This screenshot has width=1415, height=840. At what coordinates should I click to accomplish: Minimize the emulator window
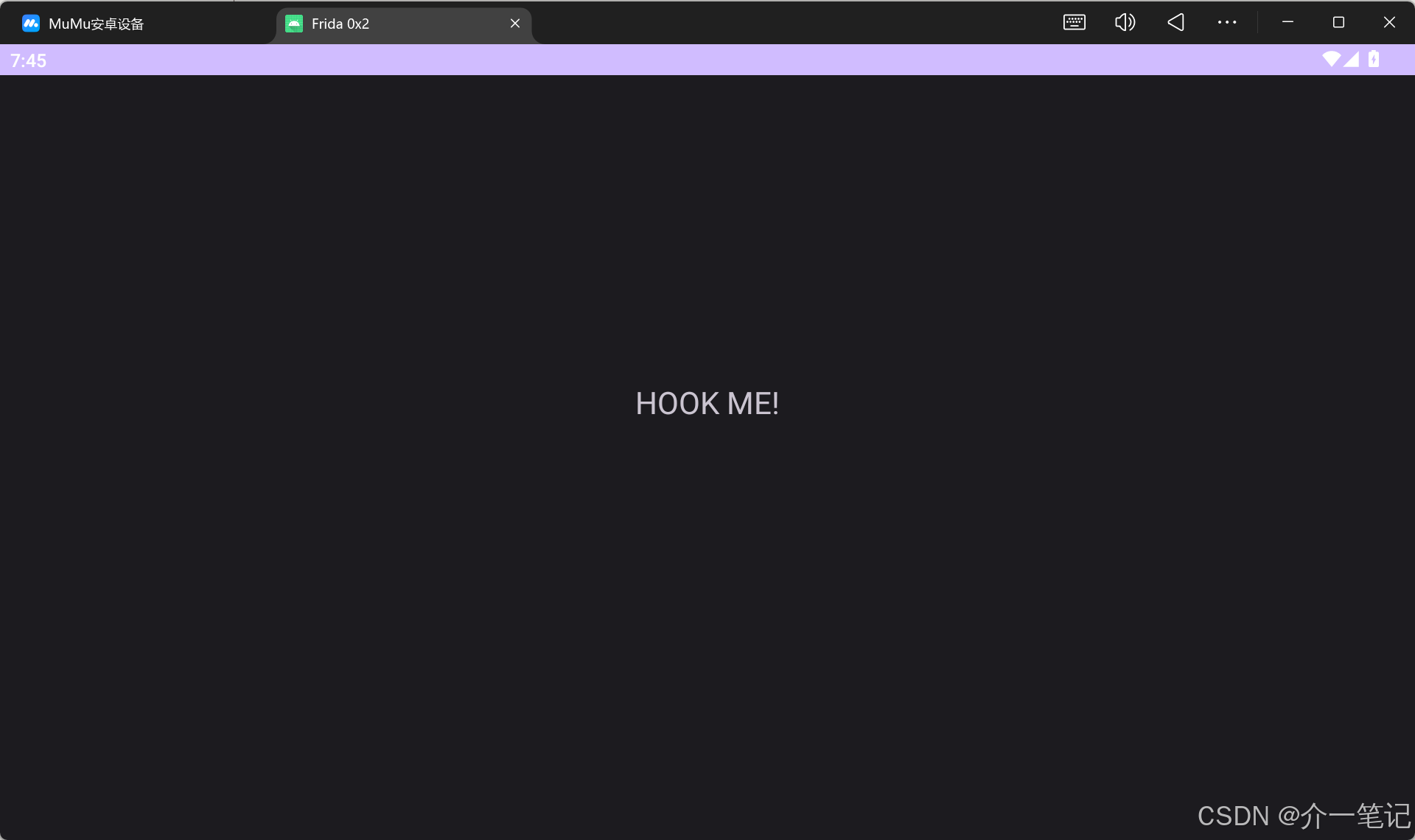pyautogui.click(x=1288, y=23)
